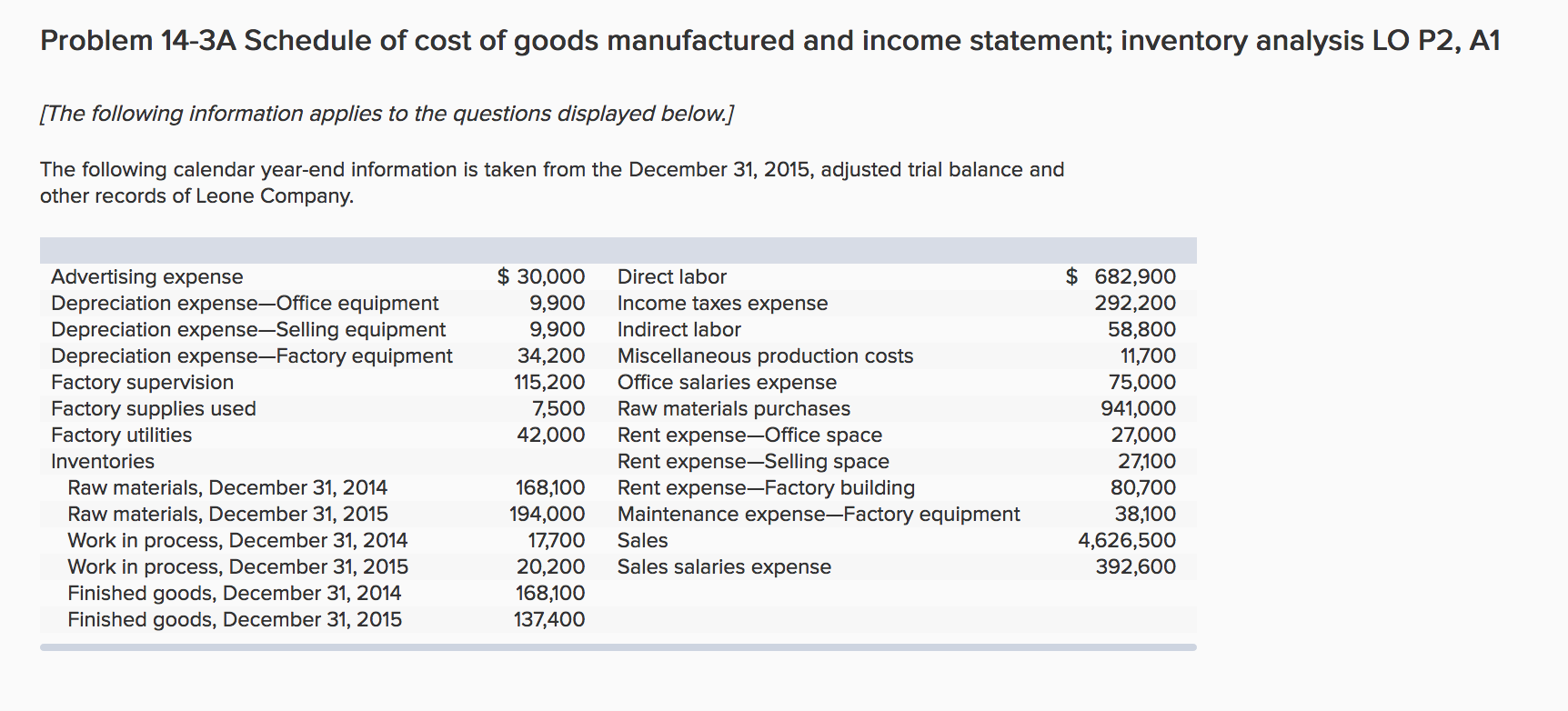This screenshot has height=711, width=1568.
Task: Select the 'Income taxes expense' label
Action: 723,303
